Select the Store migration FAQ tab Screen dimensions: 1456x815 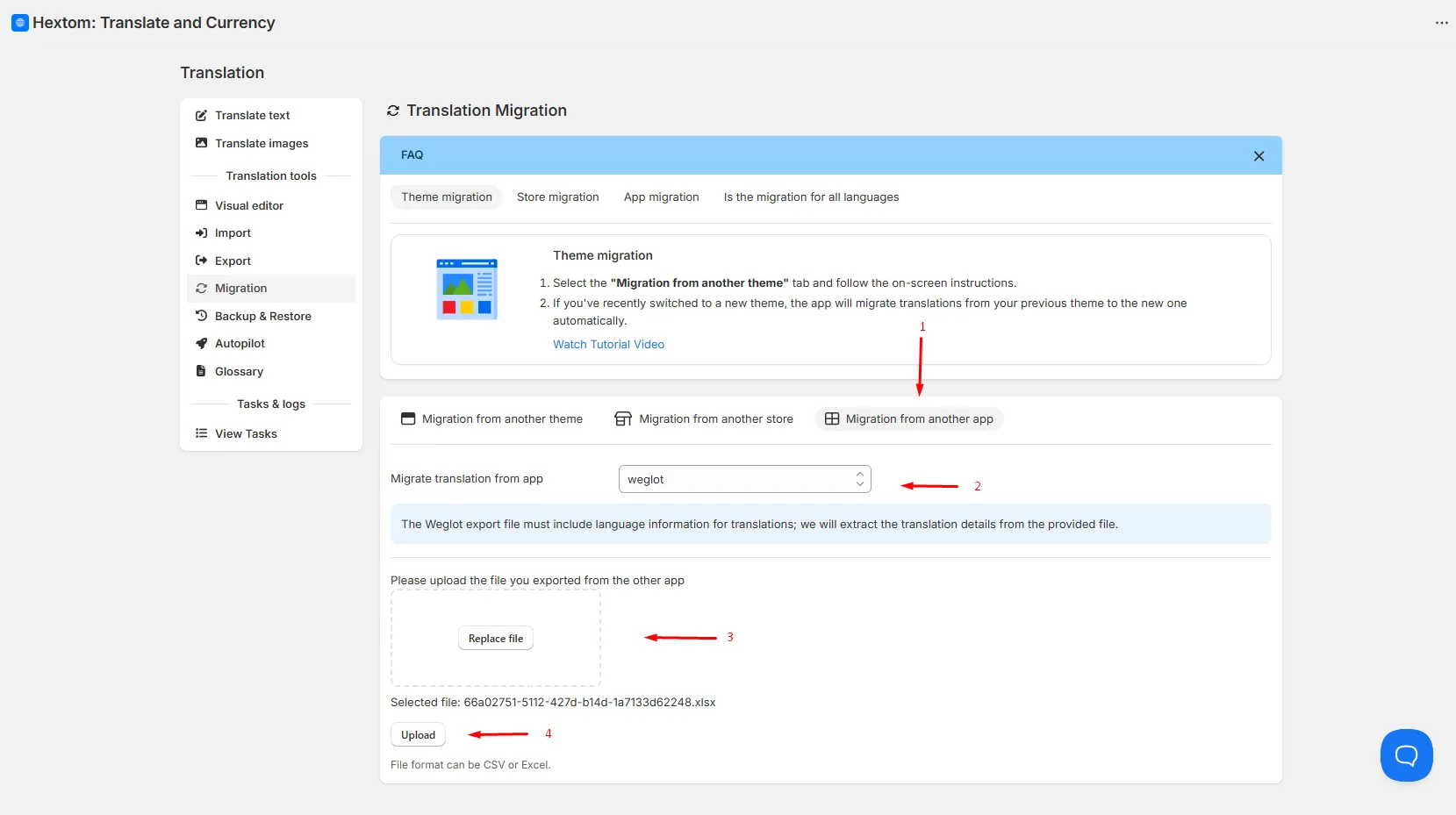558,197
